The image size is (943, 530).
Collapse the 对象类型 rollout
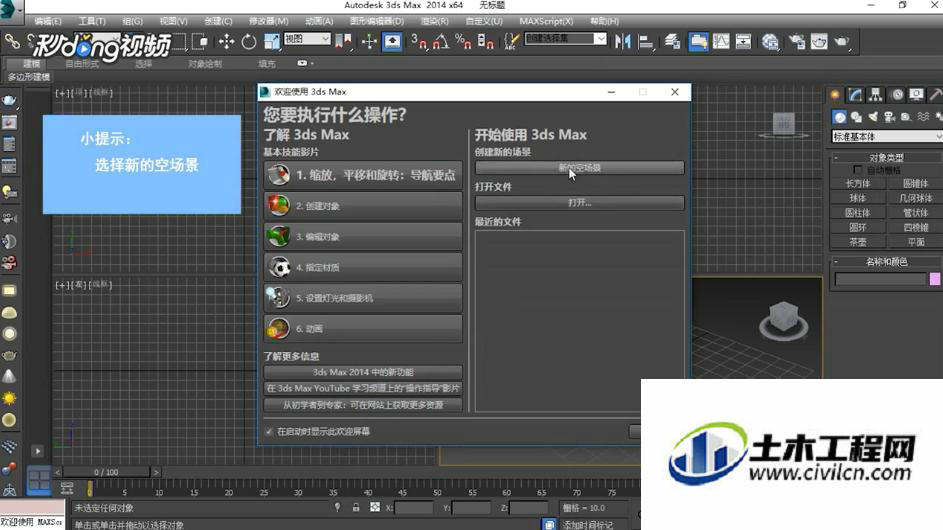(x=886, y=157)
